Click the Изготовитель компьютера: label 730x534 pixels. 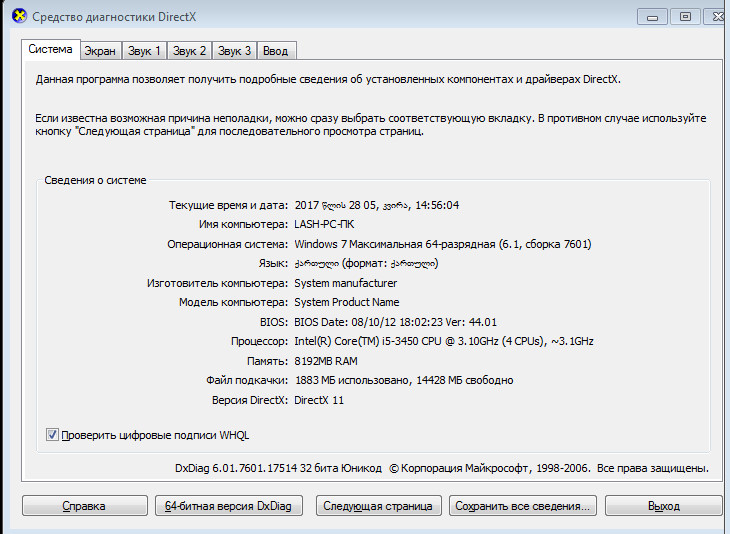click(217, 283)
